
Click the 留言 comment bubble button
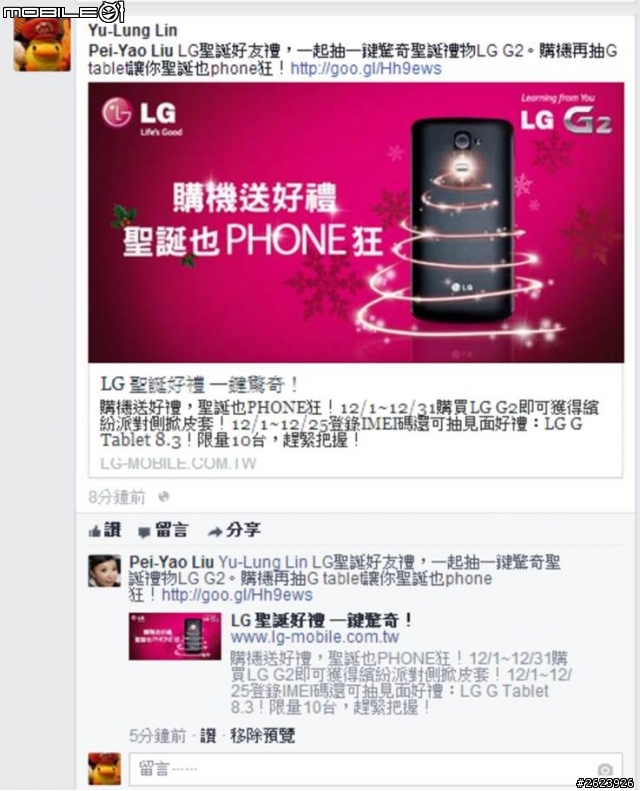tap(163, 530)
